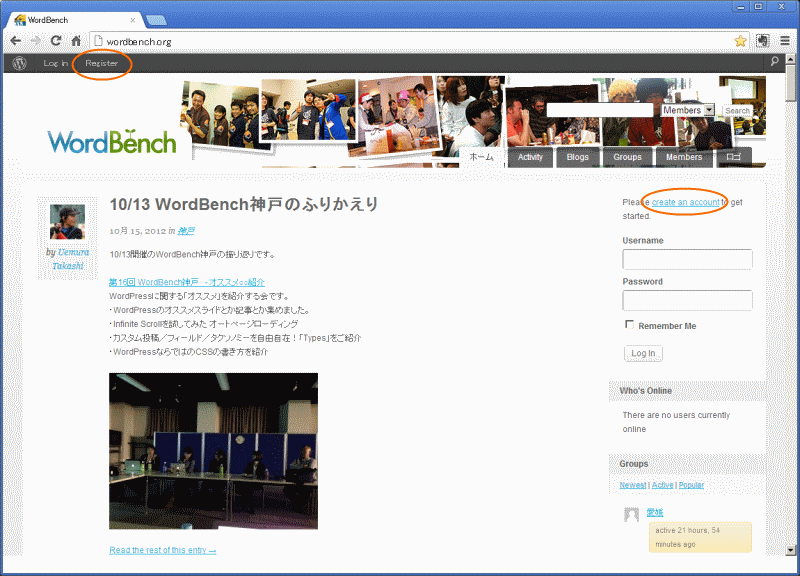Click the 神戸 category link
Viewport: 800px width, 576px height.
pos(186,231)
